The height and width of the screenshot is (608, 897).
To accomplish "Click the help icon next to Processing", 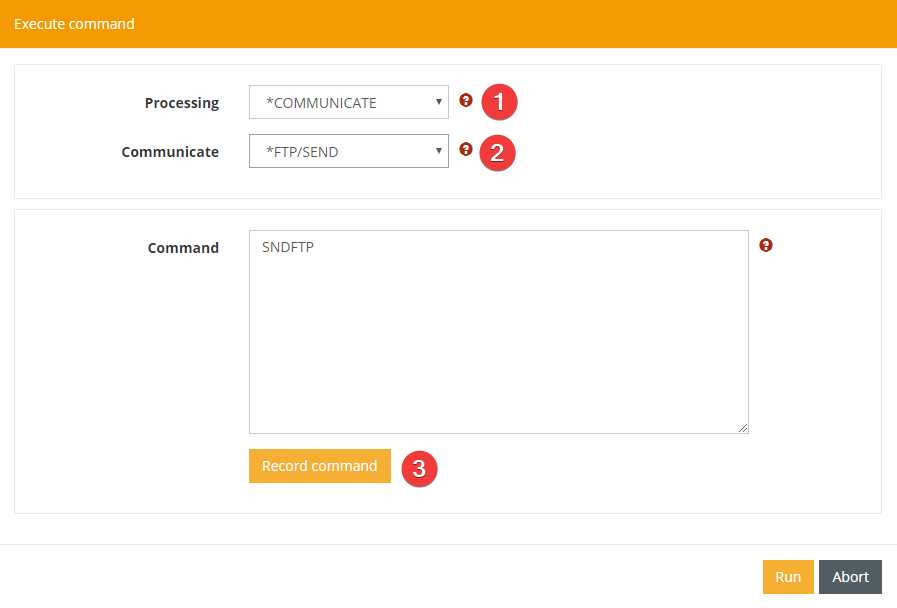I will (465, 100).
